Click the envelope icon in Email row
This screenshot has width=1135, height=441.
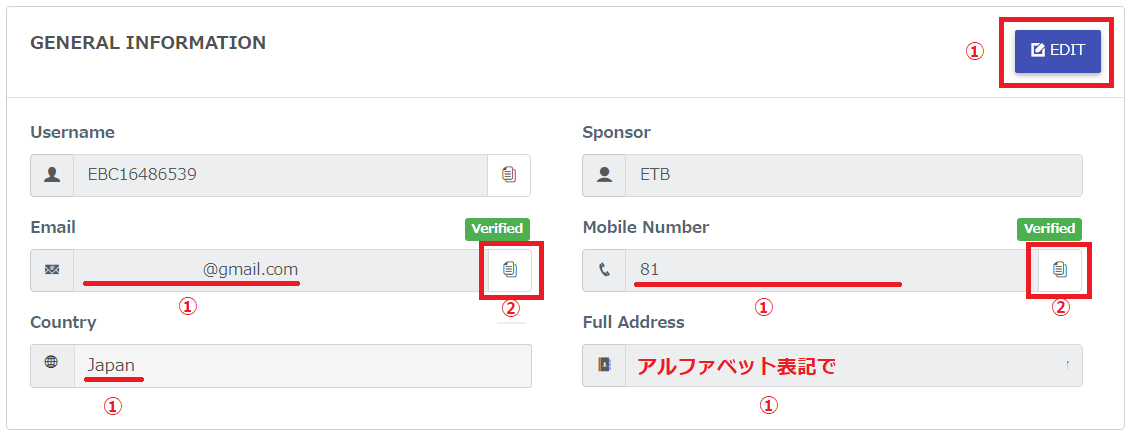[52, 270]
